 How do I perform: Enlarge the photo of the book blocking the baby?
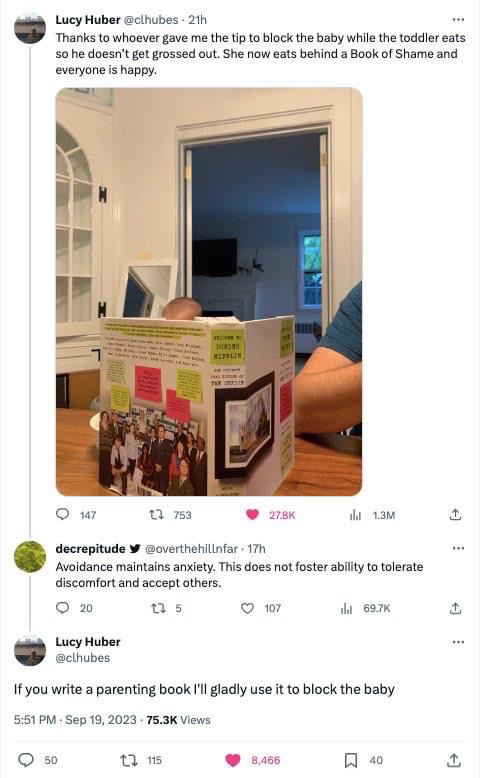[209, 292]
